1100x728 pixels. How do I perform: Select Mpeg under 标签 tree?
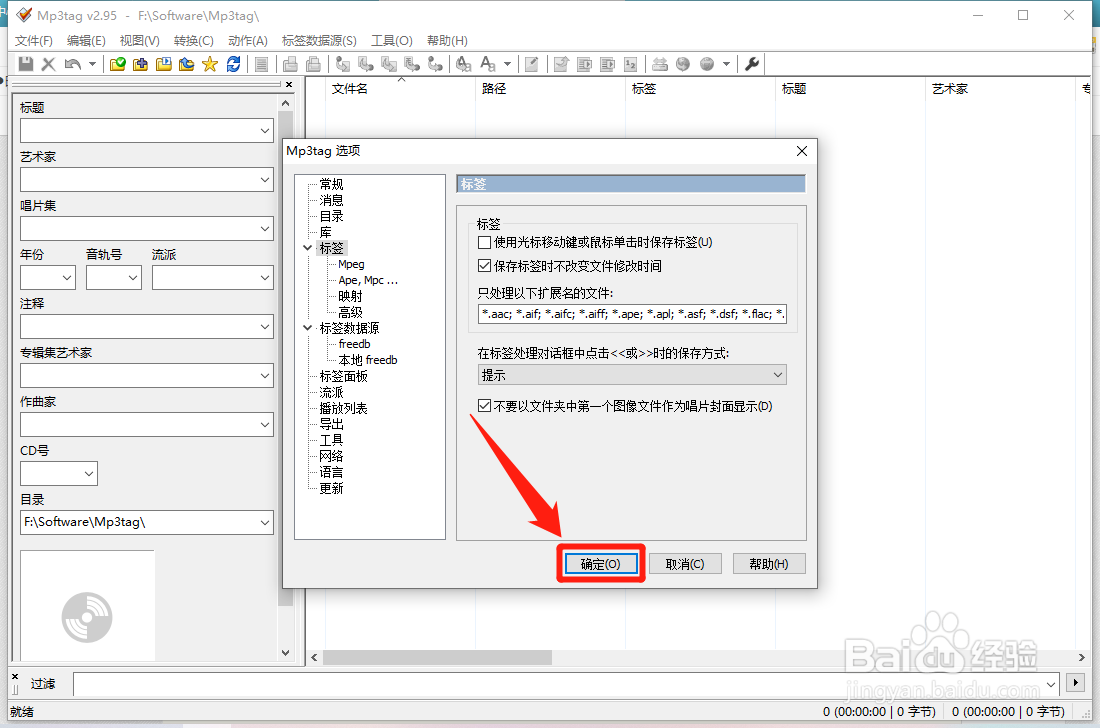click(x=351, y=264)
